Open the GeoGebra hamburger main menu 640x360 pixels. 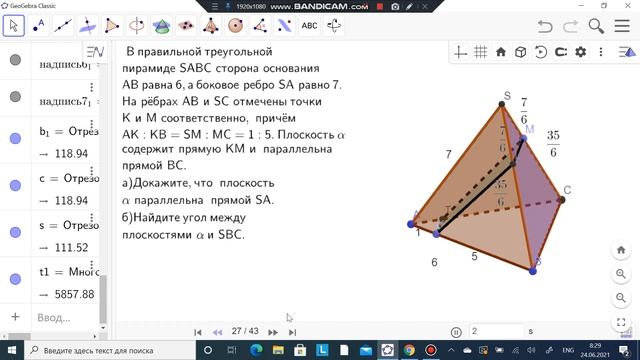622,26
